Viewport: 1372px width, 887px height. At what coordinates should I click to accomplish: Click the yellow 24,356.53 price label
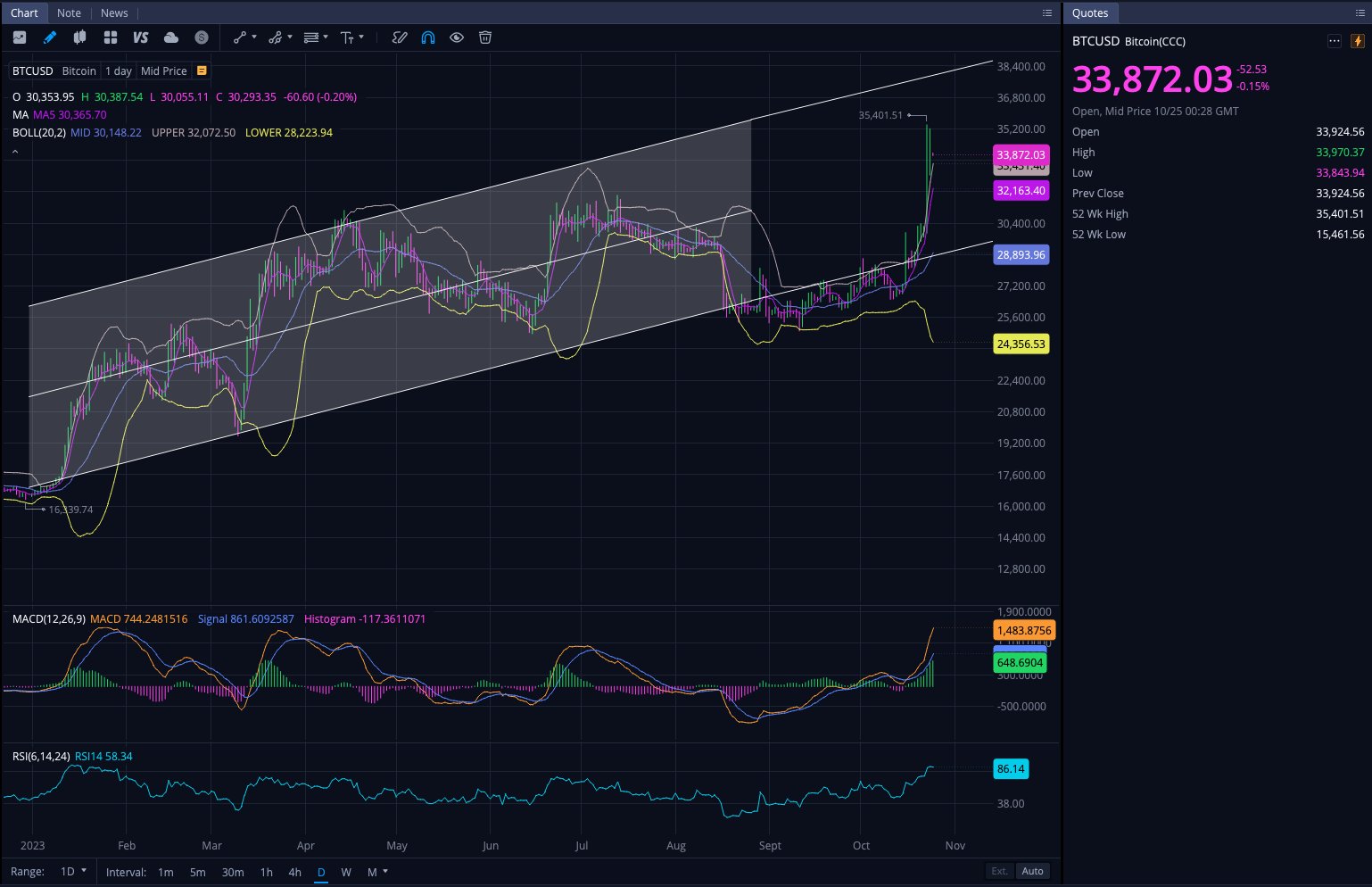click(x=1021, y=344)
